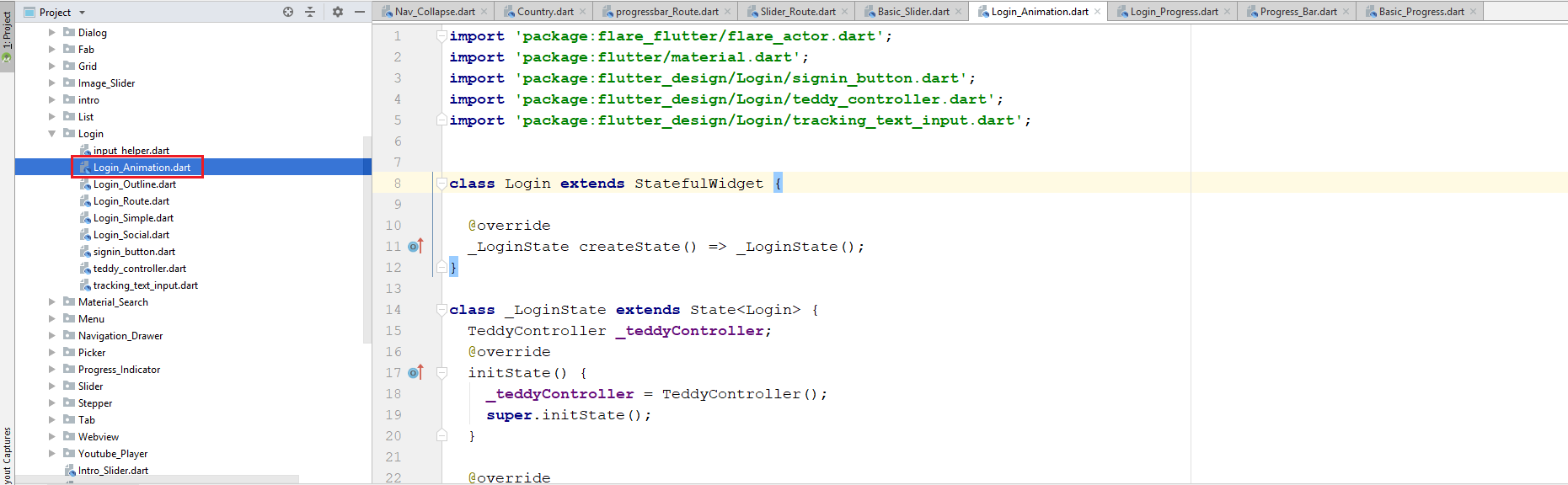1568x485 pixels.
Task: Click the Project panel vertical scrollbar
Action: (367, 239)
